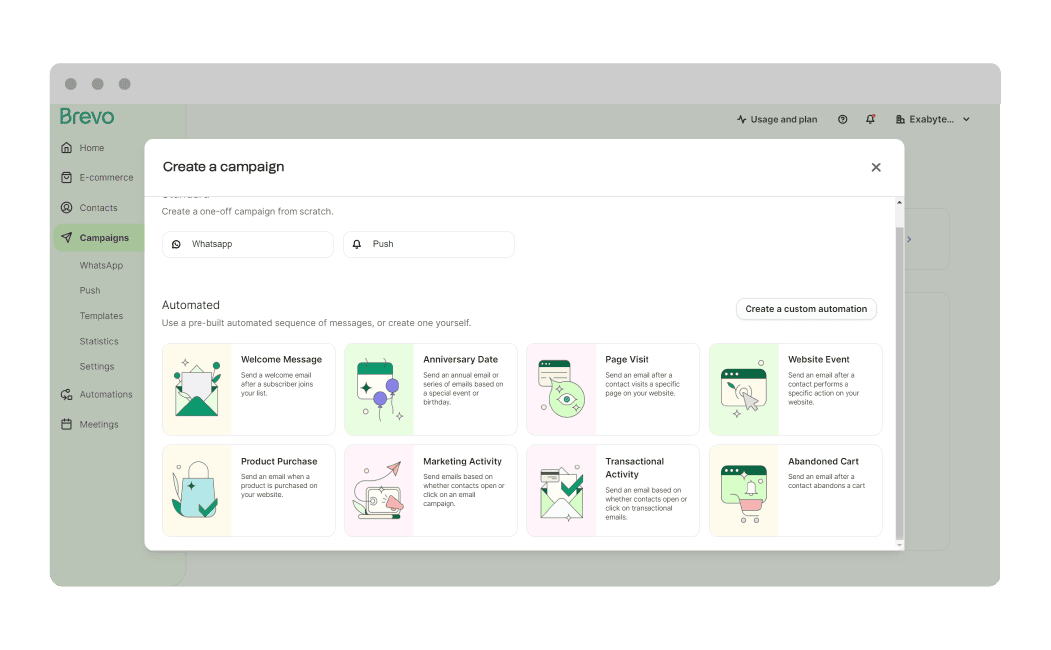Click the Meetings calendar icon

click(67, 424)
